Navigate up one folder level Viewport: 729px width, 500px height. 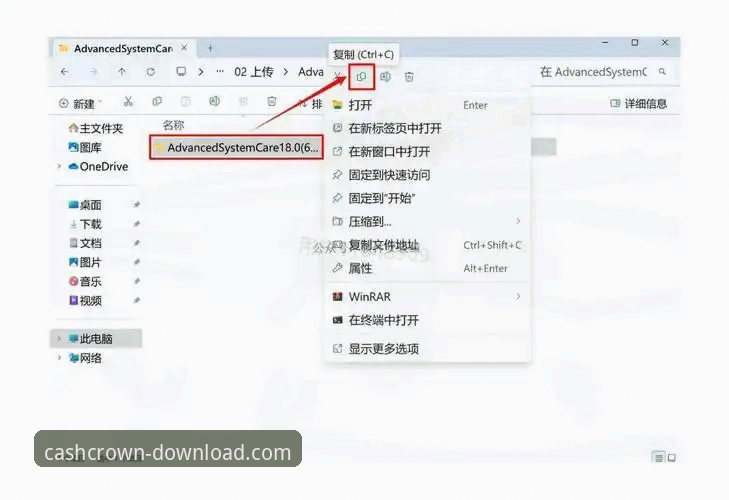click(122, 72)
